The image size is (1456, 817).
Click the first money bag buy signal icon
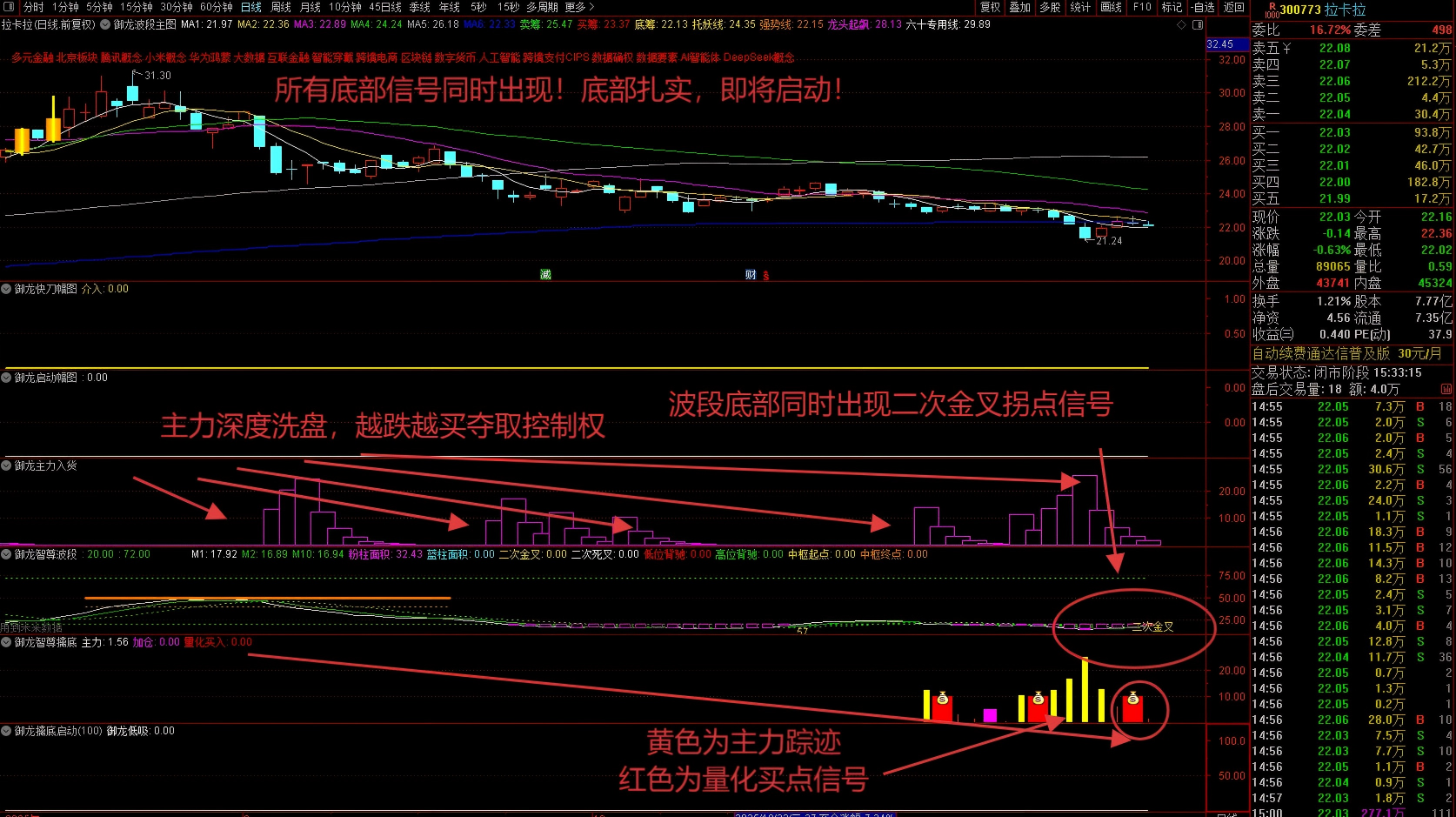click(942, 698)
